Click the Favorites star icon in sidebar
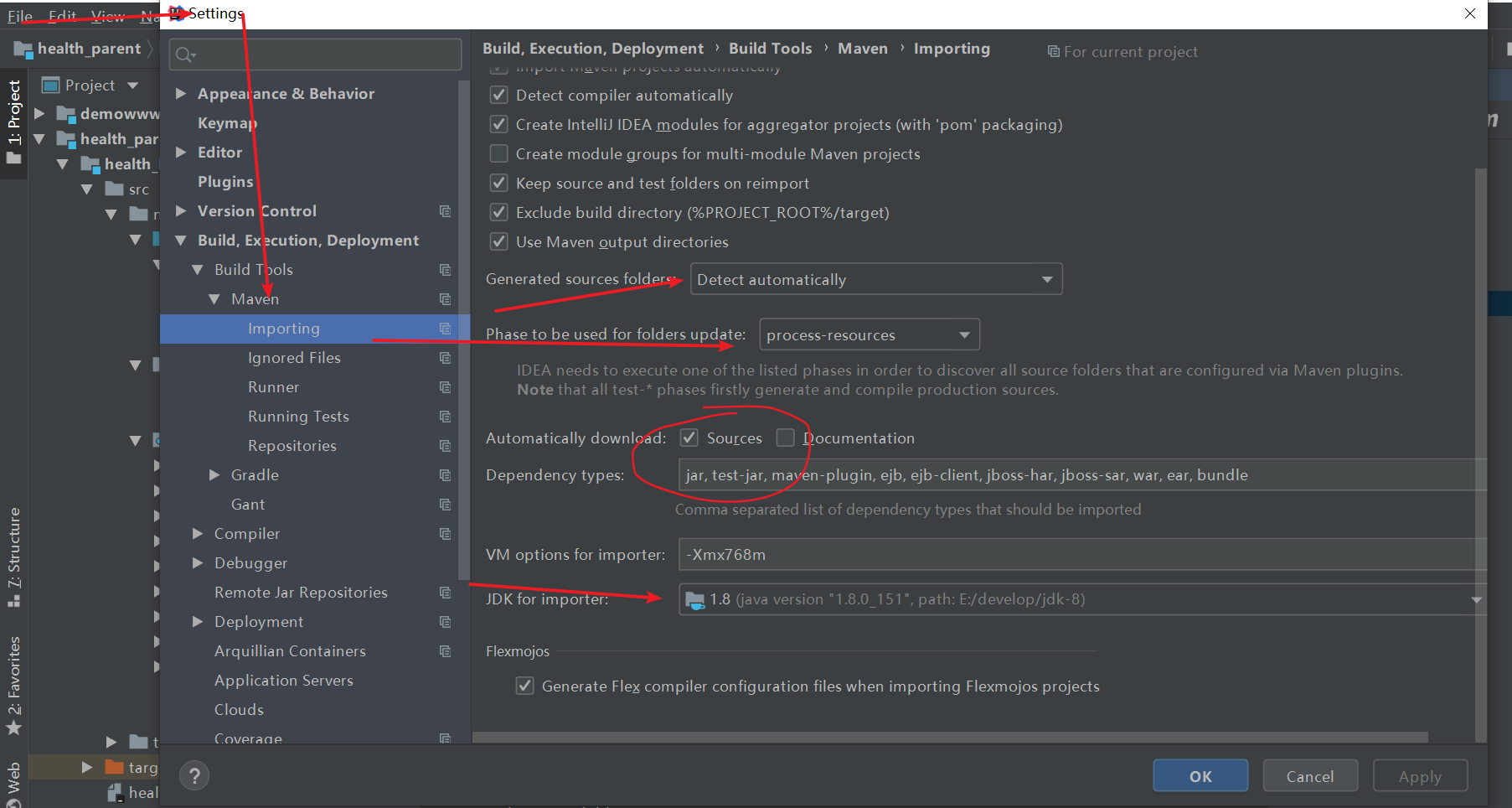This screenshot has width=1512, height=808. click(x=13, y=728)
